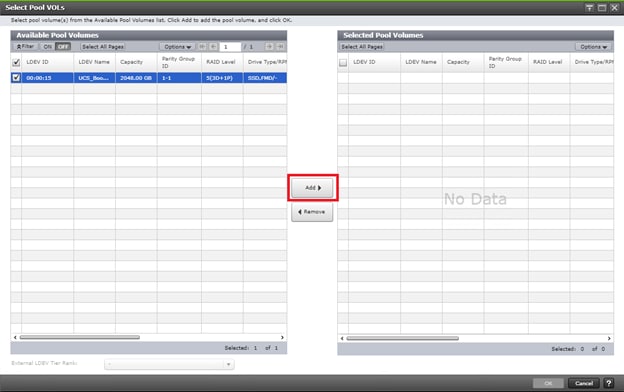Click the page number input field
This screenshot has width=624, height=392.
[x=230, y=47]
